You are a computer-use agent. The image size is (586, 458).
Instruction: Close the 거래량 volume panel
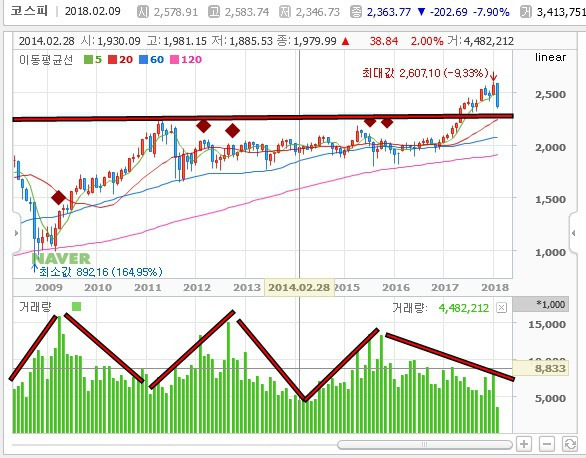502,308
